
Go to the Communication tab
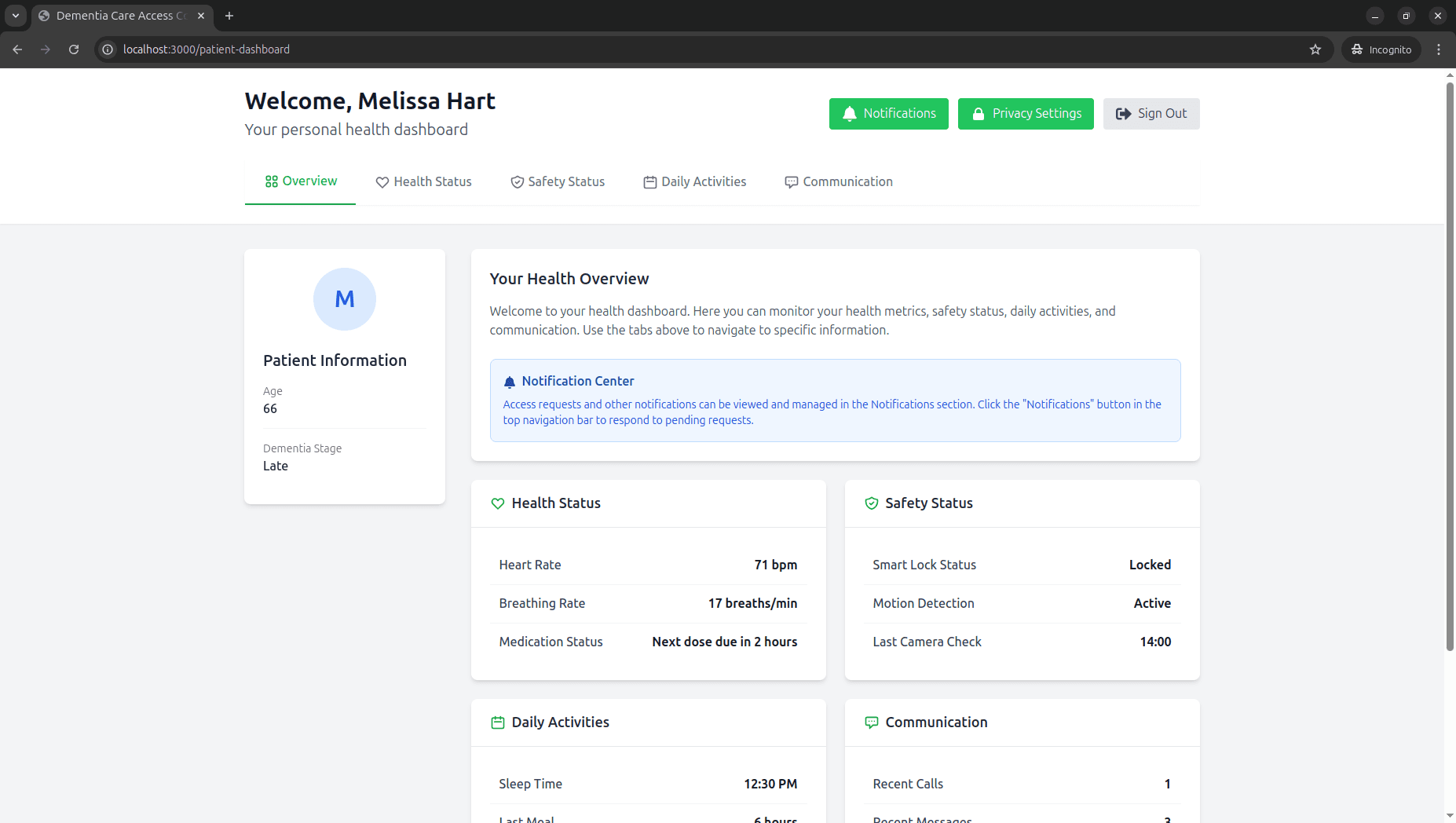(x=838, y=182)
